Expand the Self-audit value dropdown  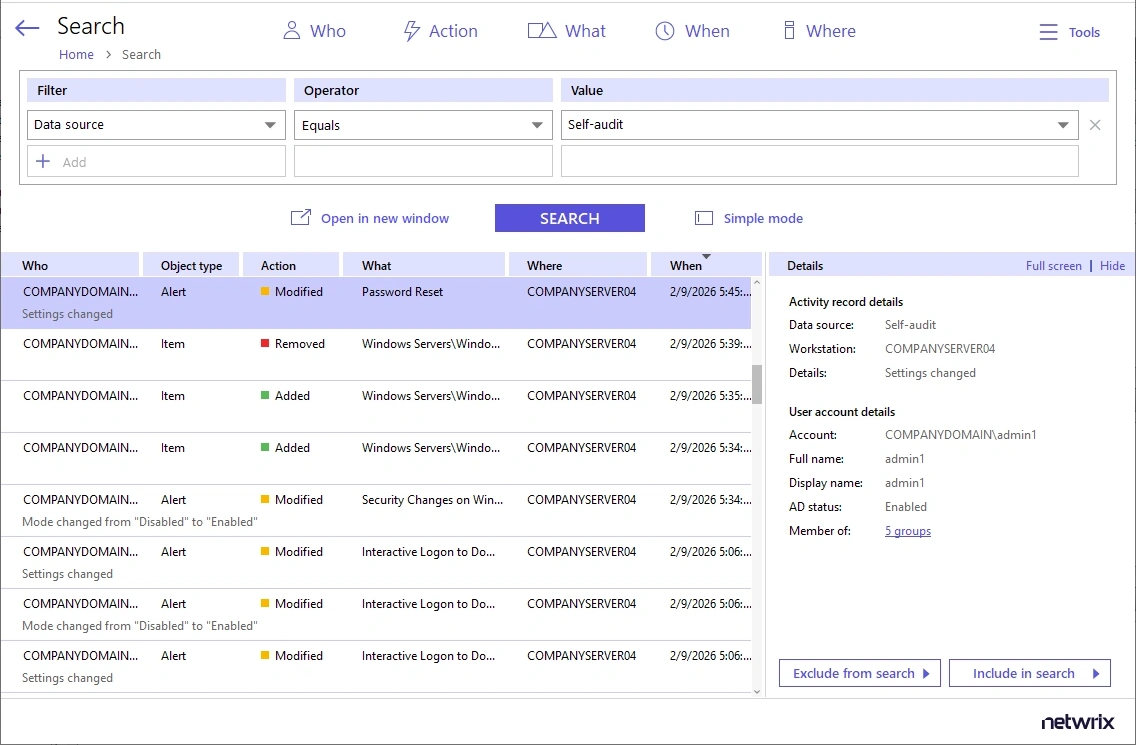(1062, 125)
